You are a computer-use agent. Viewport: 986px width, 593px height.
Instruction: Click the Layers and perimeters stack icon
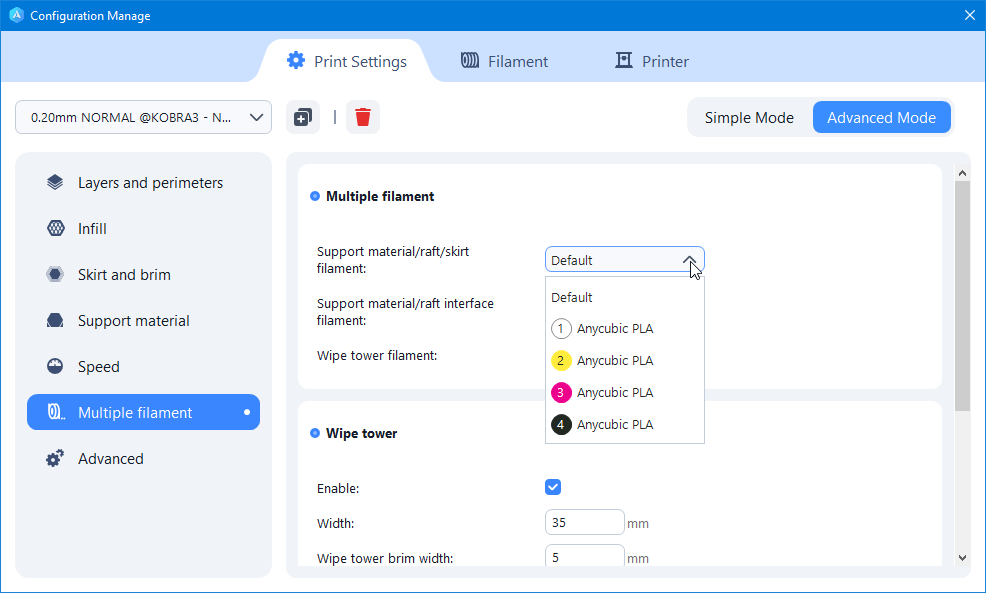click(x=55, y=183)
